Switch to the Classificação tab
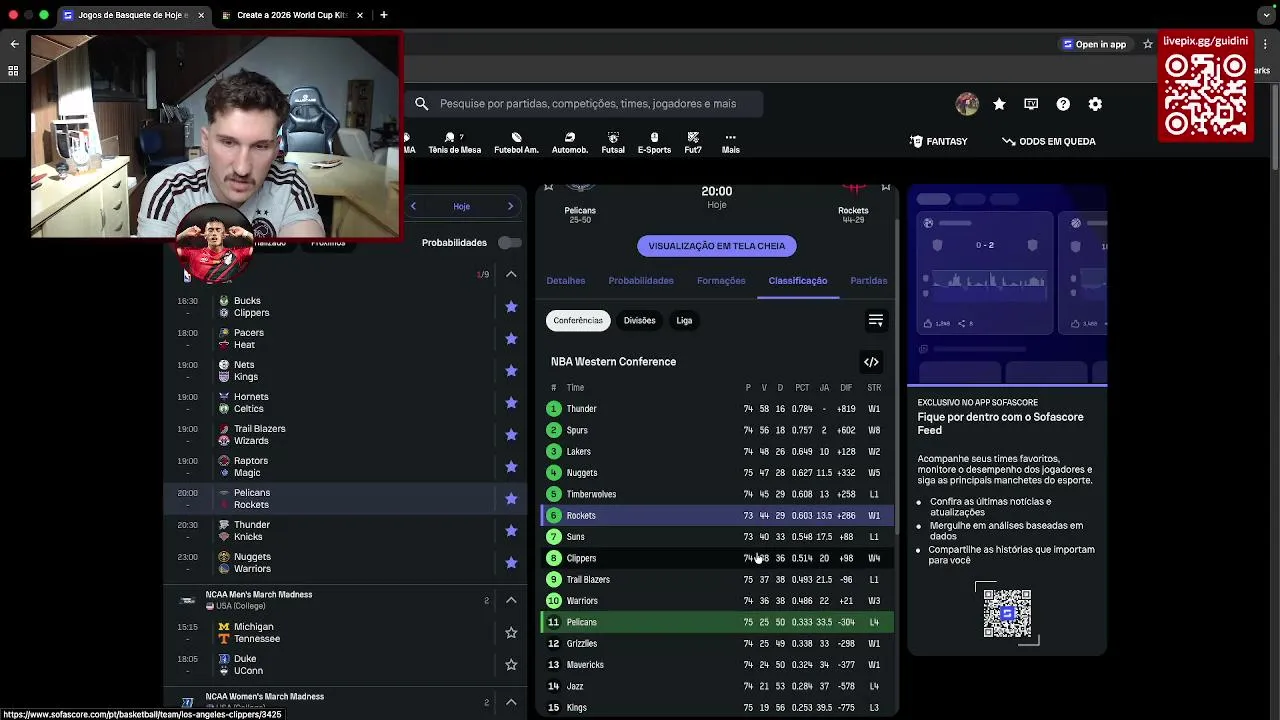The image size is (1280, 720). click(798, 281)
